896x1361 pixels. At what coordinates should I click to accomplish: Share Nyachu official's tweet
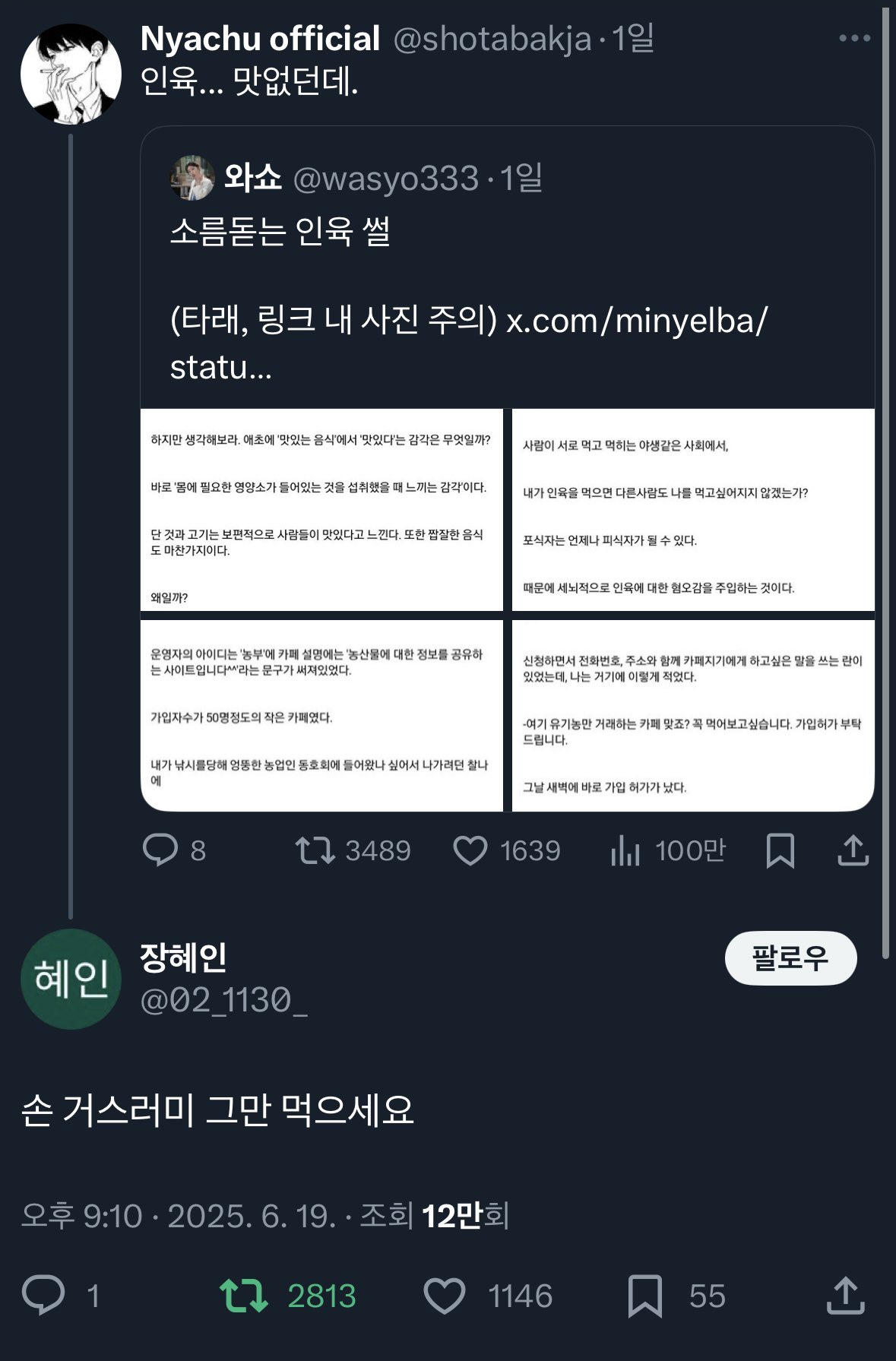coord(853,850)
